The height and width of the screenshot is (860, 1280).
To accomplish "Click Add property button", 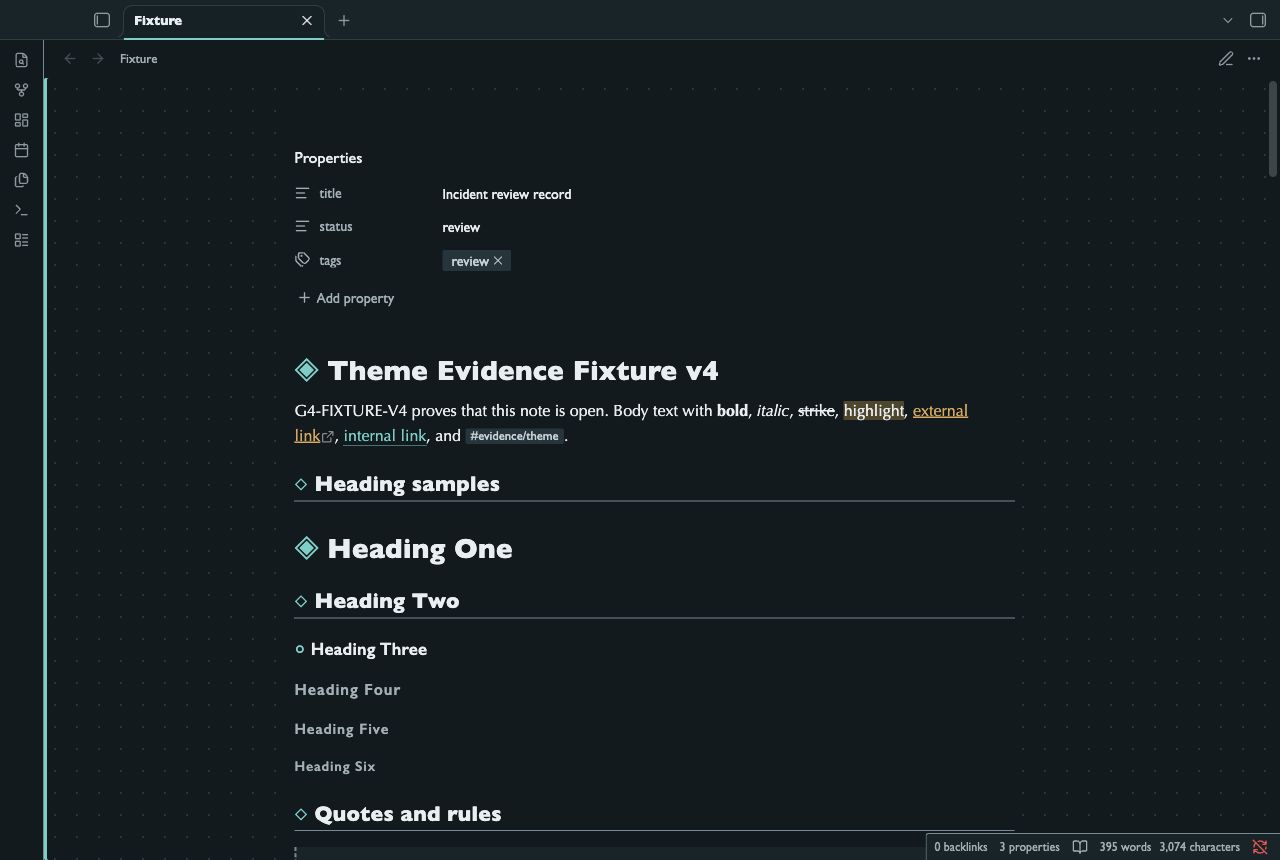I will pos(346,298).
